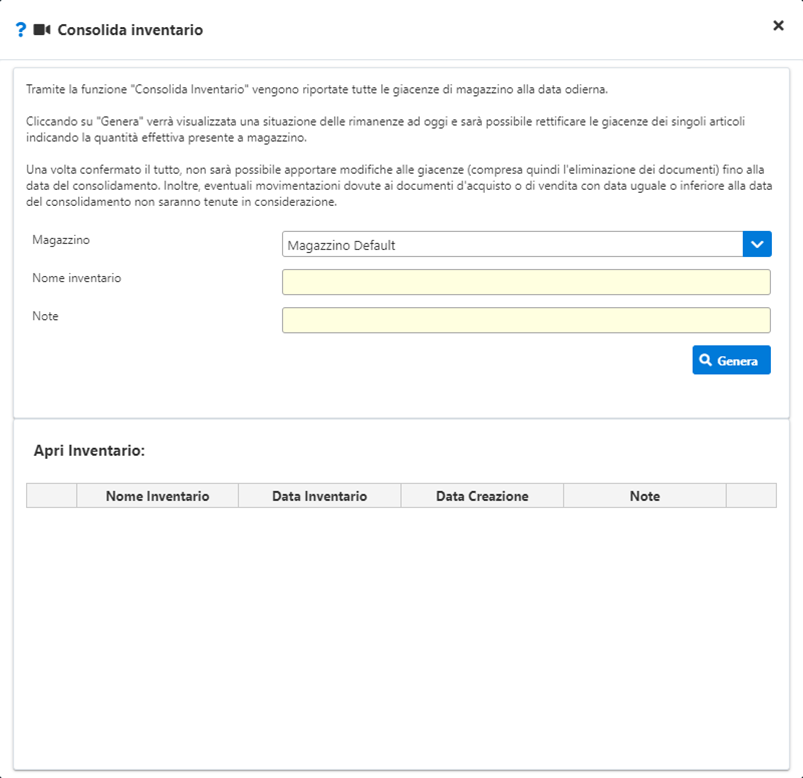Focus the Nome inventario text field
Screen dimensions: 803x778
pos(526,282)
